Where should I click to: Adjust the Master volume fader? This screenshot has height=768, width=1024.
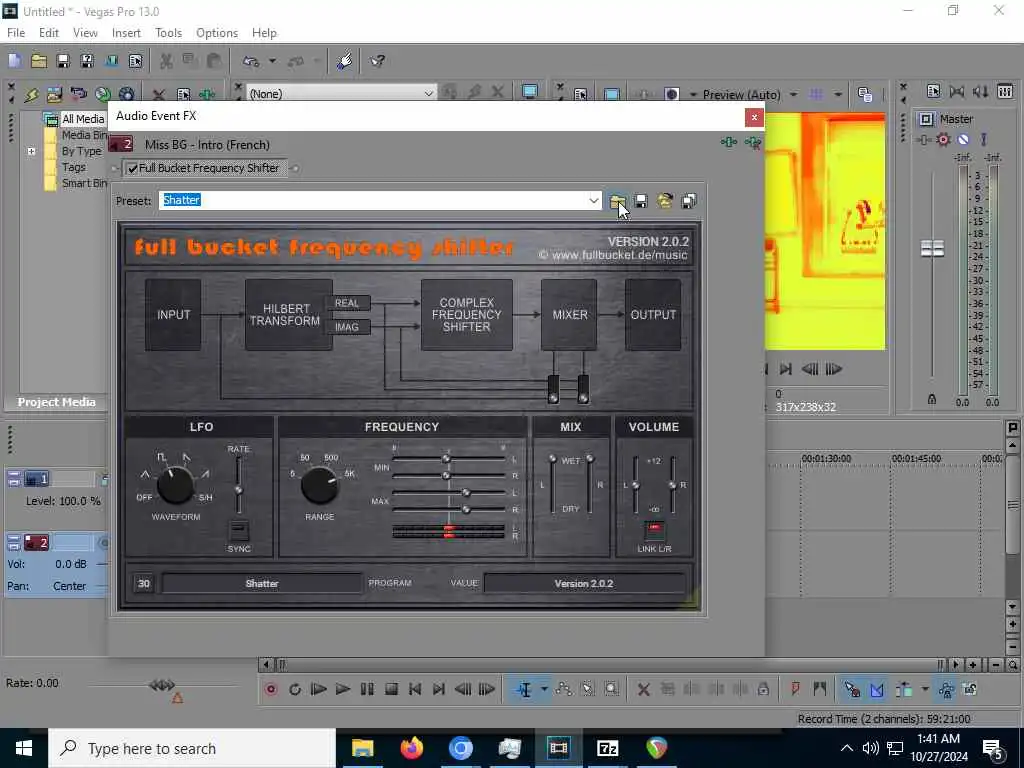pos(932,249)
